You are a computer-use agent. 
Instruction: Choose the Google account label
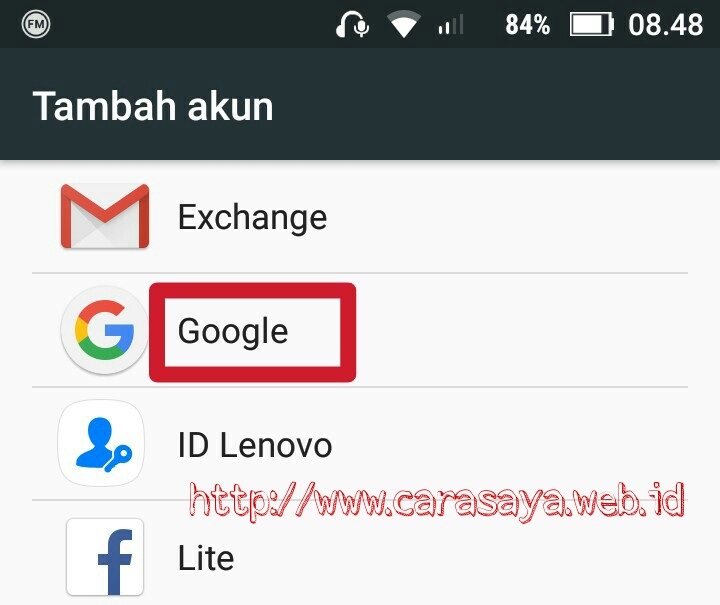(233, 331)
